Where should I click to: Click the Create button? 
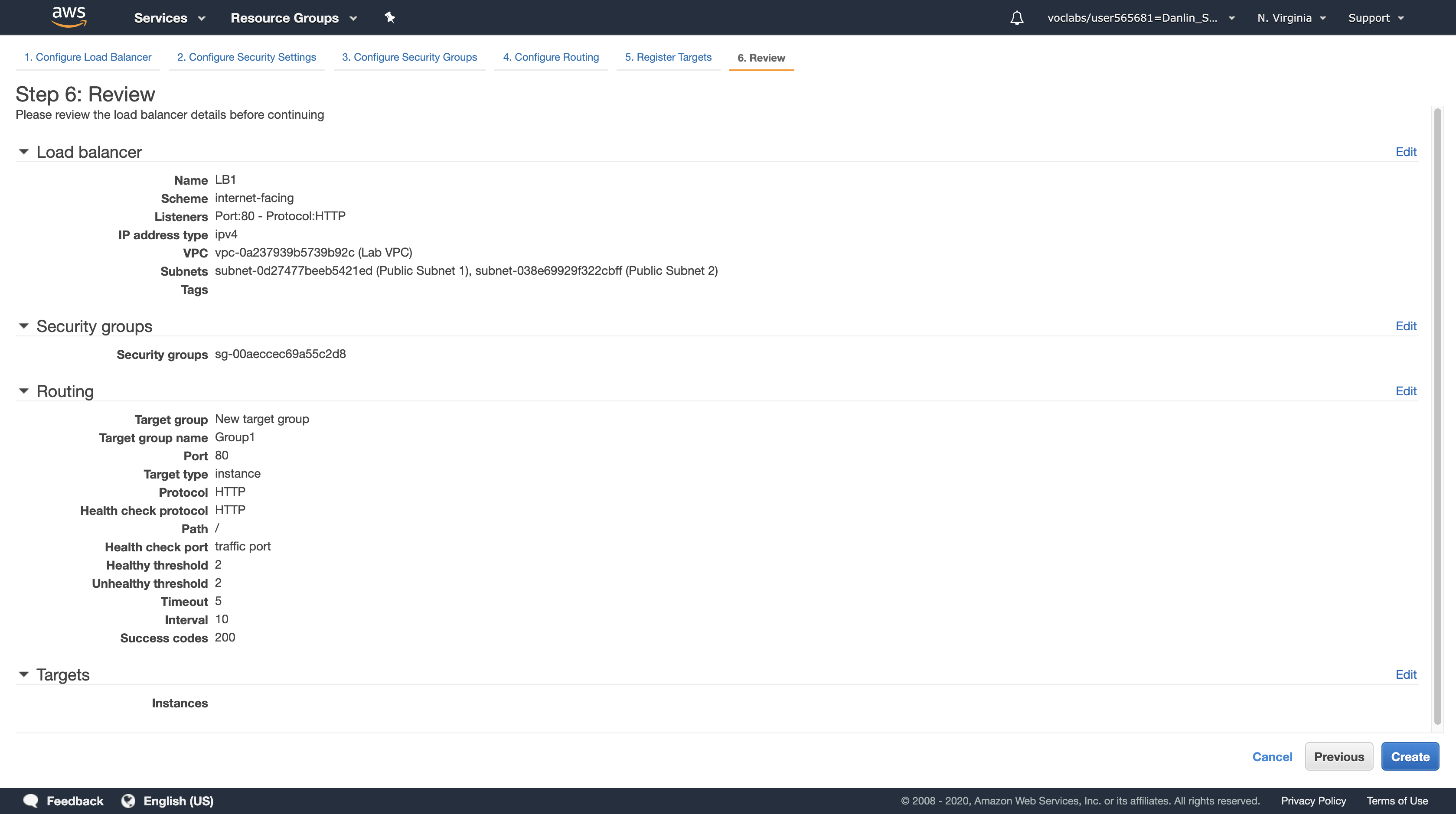1410,756
